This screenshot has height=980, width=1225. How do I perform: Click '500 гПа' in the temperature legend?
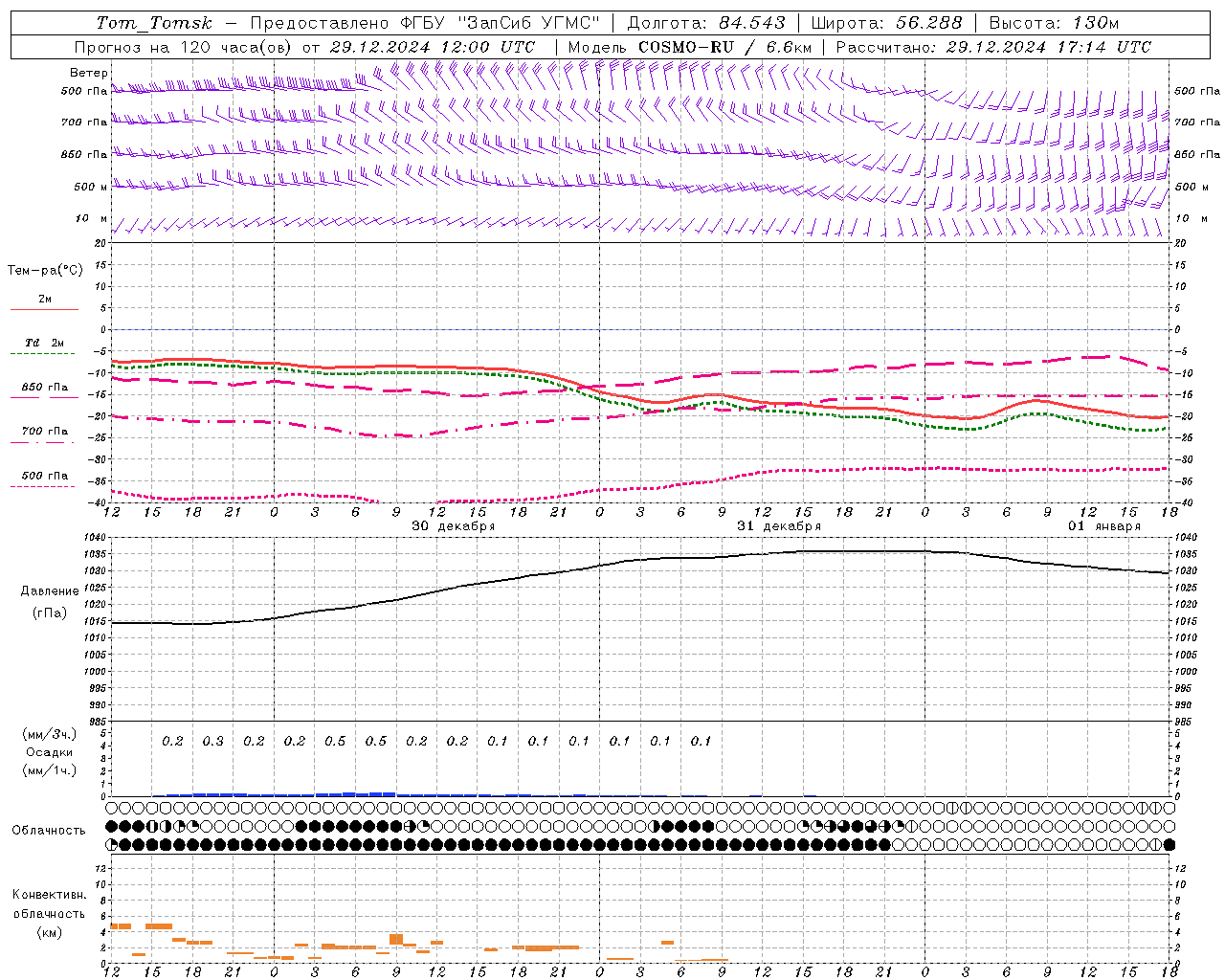(45, 476)
